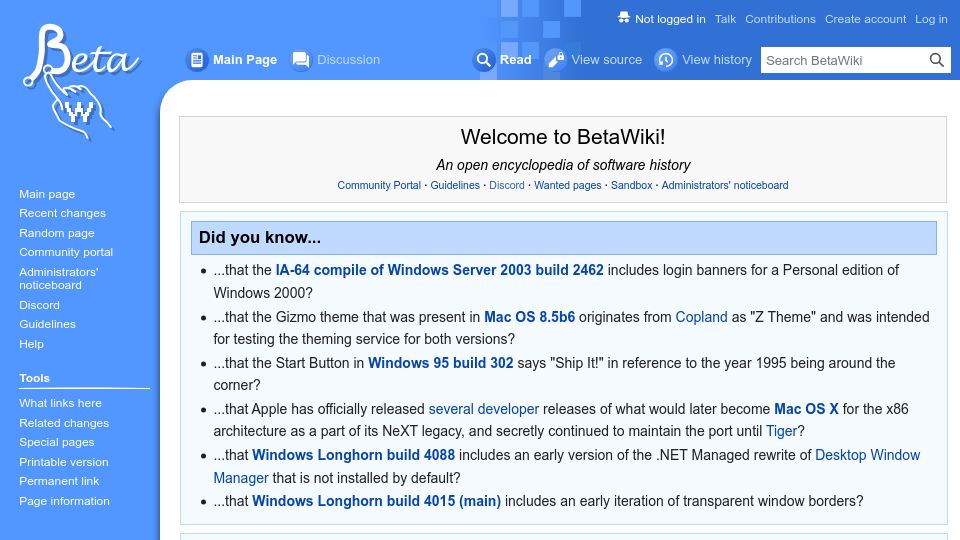Open Community portal in the sidebar
This screenshot has width=960, height=540.
[x=66, y=252]
